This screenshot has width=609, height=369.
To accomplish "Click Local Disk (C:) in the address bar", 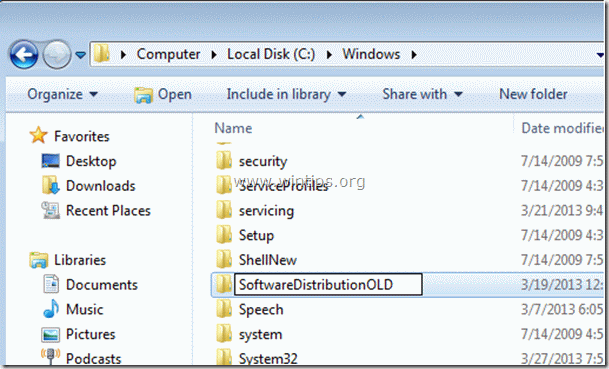I will pyautogui.click(x=271, y=54).
